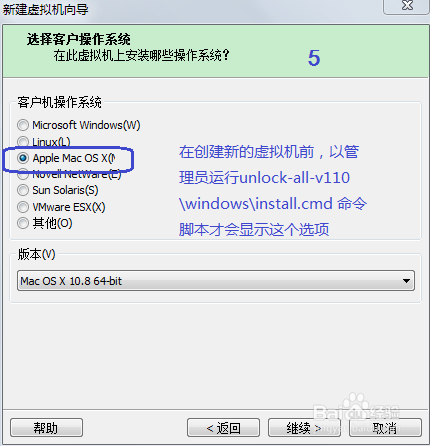Select the 其他(O) radio option
The height and width of the screenshot is (446, 430).
click(23, 223)
